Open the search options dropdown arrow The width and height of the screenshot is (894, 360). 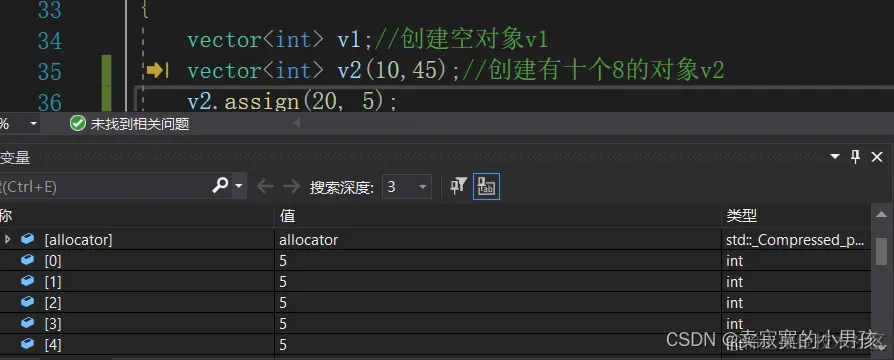[238, 186]
